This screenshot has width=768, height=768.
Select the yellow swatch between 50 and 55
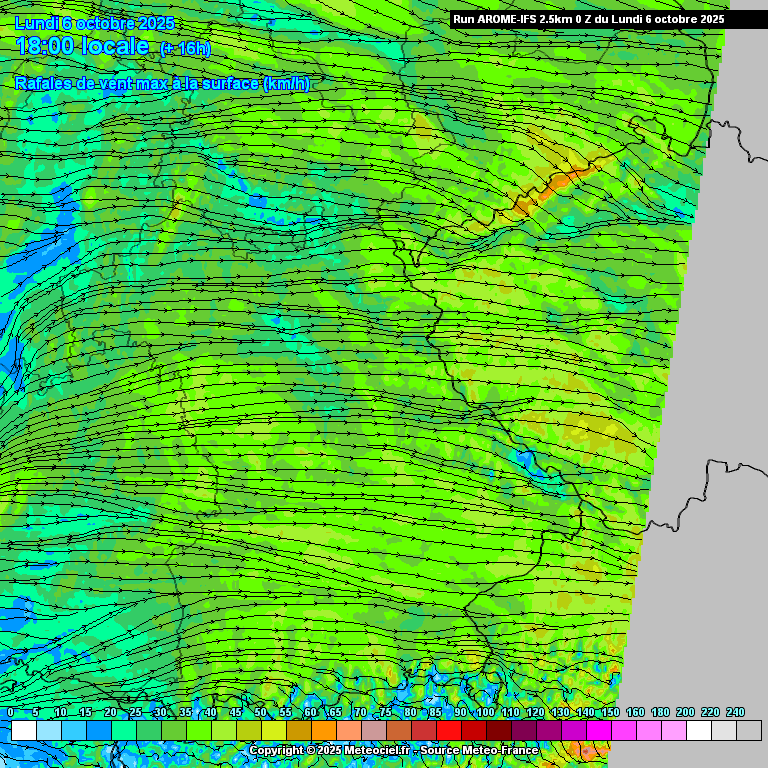tap(273, 731)
